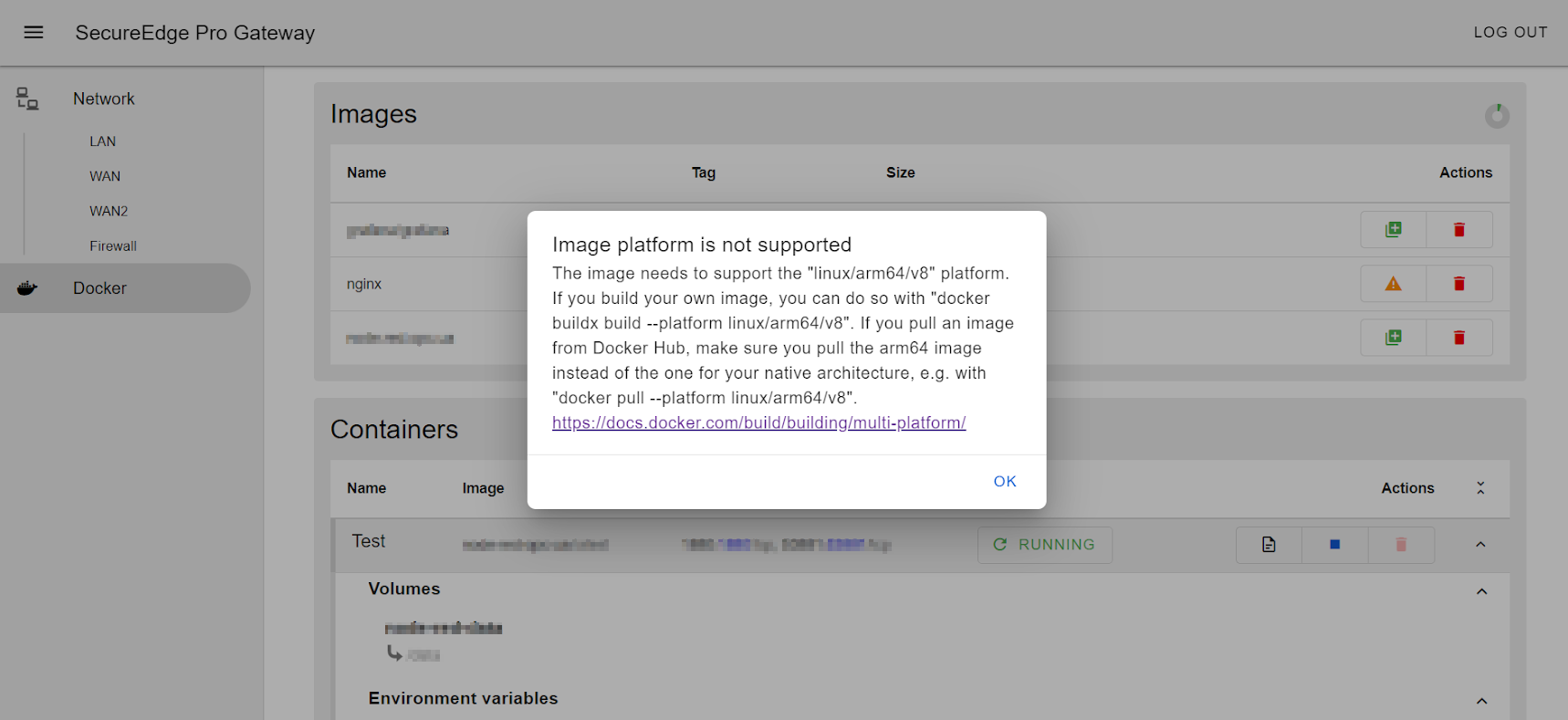Click the Docker whale icon in sidebar
Screen dimensions: 1568x720
[x=27, y=288]
